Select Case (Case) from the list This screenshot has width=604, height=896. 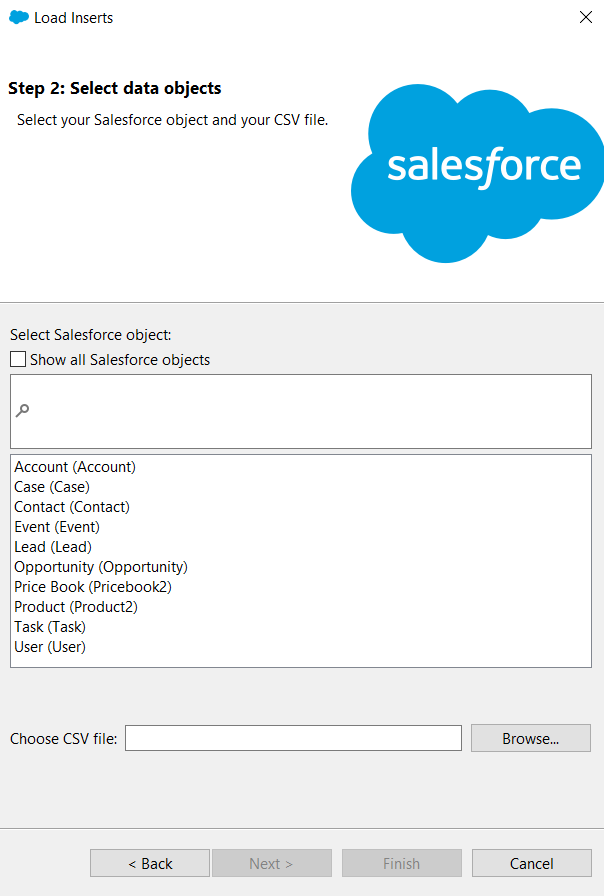point(52,487)
